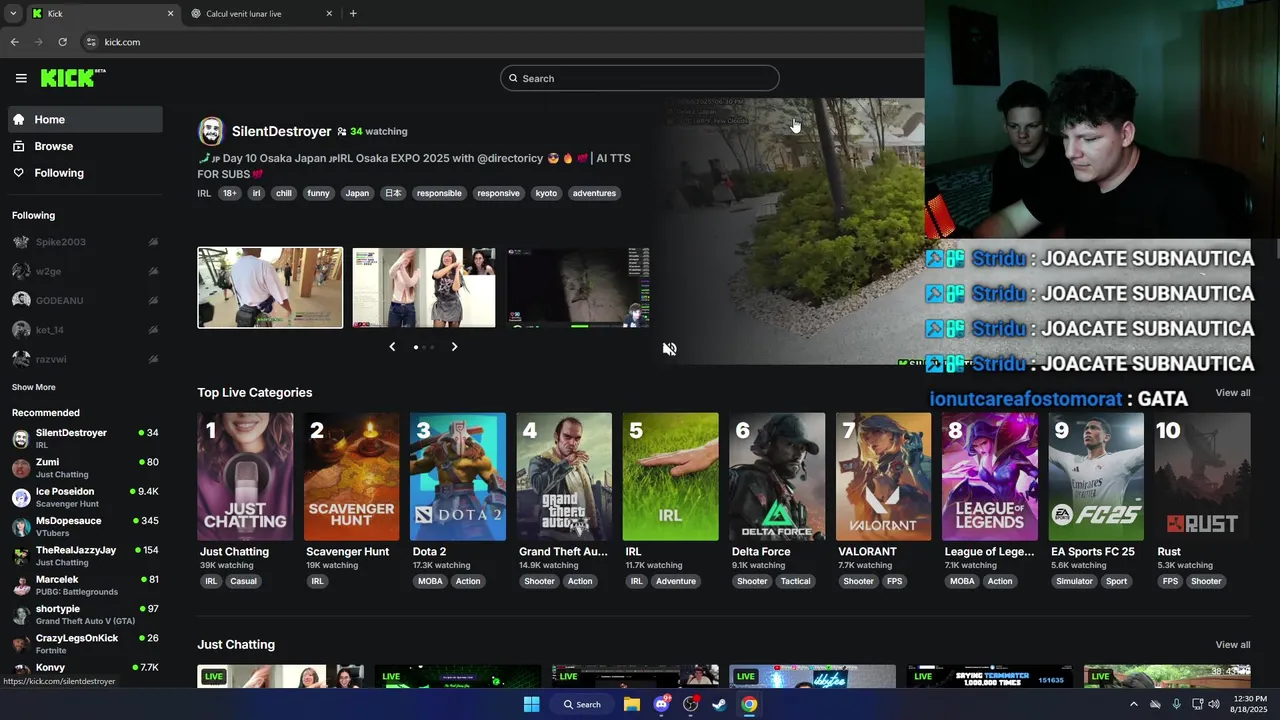Open the hamburger sidebar menu

(21, 78)
